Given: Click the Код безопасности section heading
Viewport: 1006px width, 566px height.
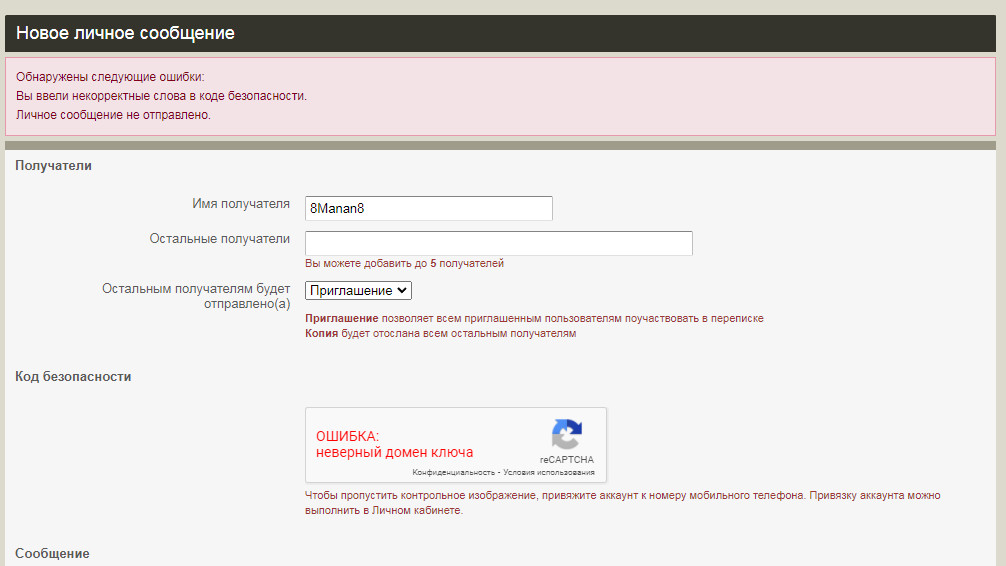Looking at the screenshot, I should (73, 377).
